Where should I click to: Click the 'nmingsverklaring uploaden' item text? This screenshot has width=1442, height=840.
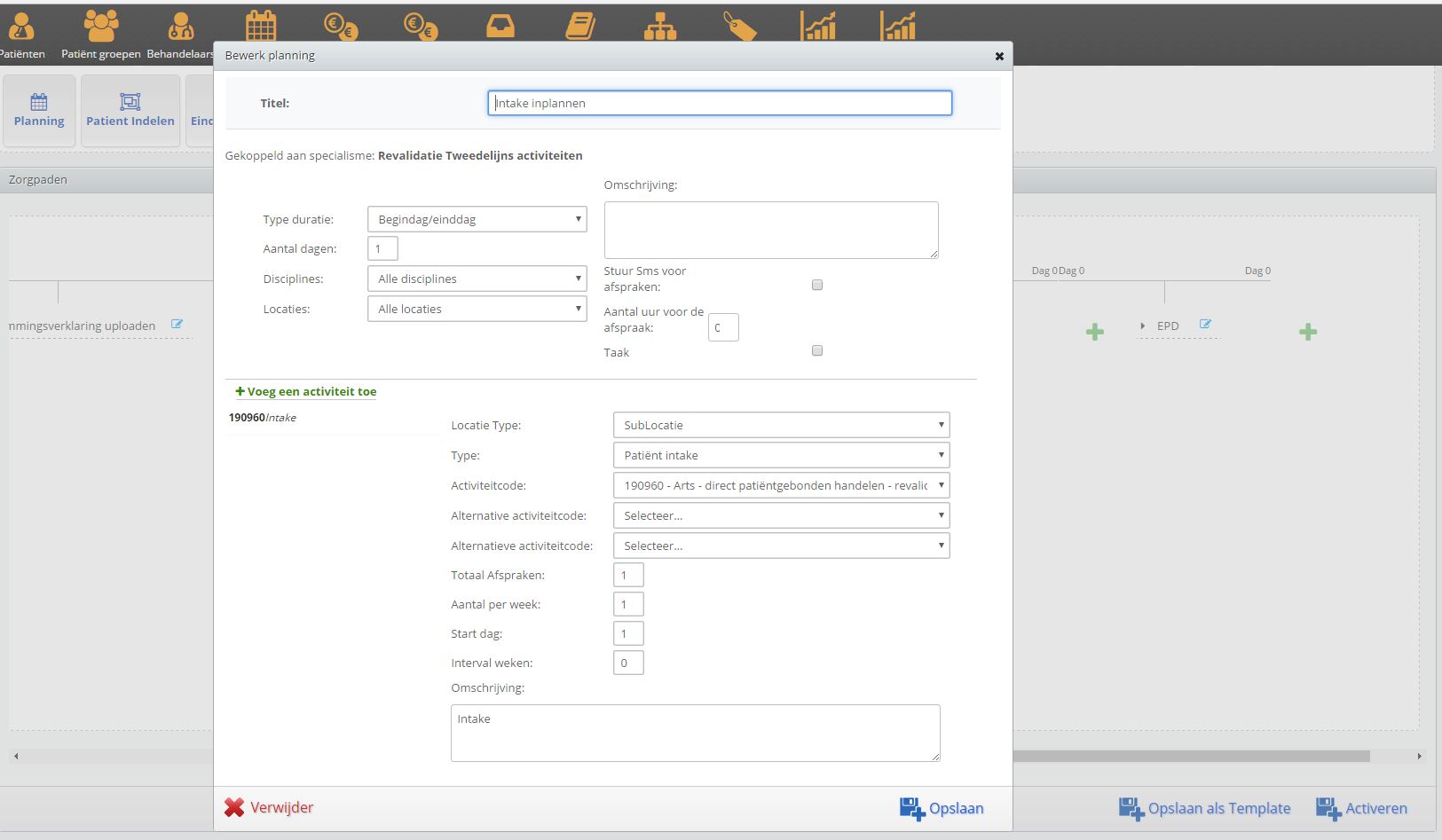83,326
